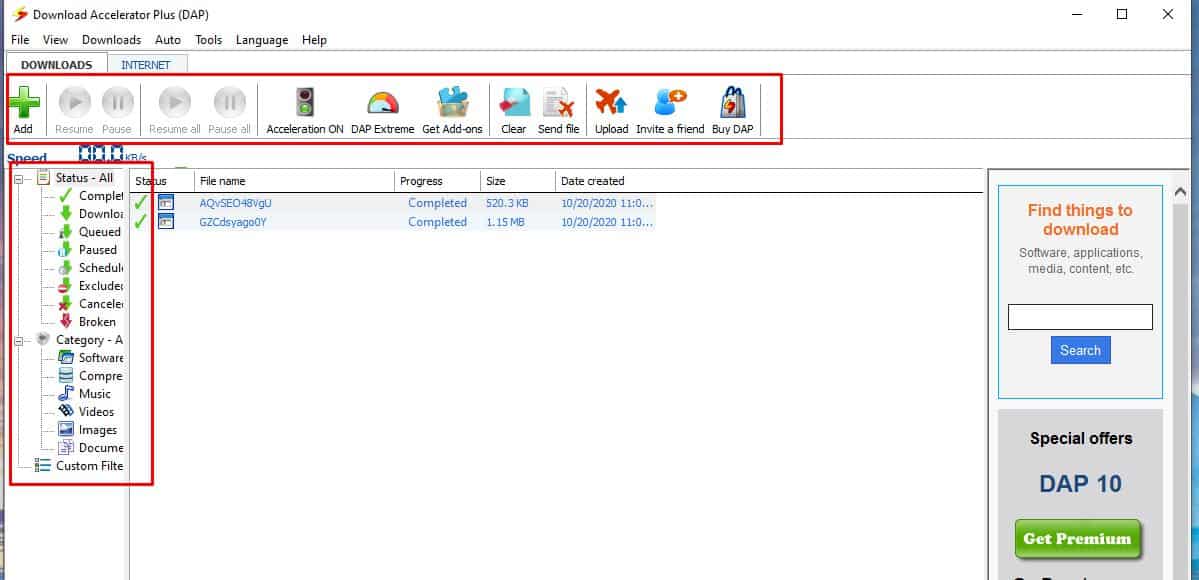Click the search box under Find things to download

[1080, 317]
